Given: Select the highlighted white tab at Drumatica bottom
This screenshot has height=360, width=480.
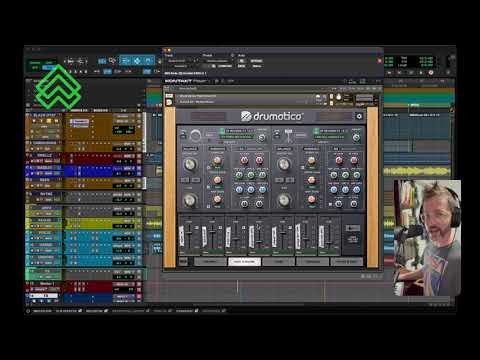Looking at the screenshot, I should tap(244, 262).
